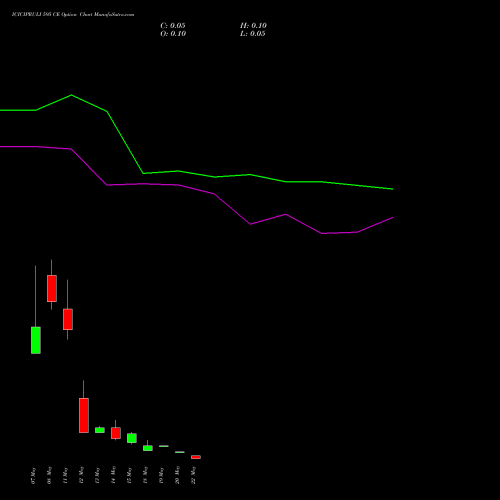Click the '22 May' date label
This screenshot has height=500, width=500.
pyautogui.click(x=193, y=476)
